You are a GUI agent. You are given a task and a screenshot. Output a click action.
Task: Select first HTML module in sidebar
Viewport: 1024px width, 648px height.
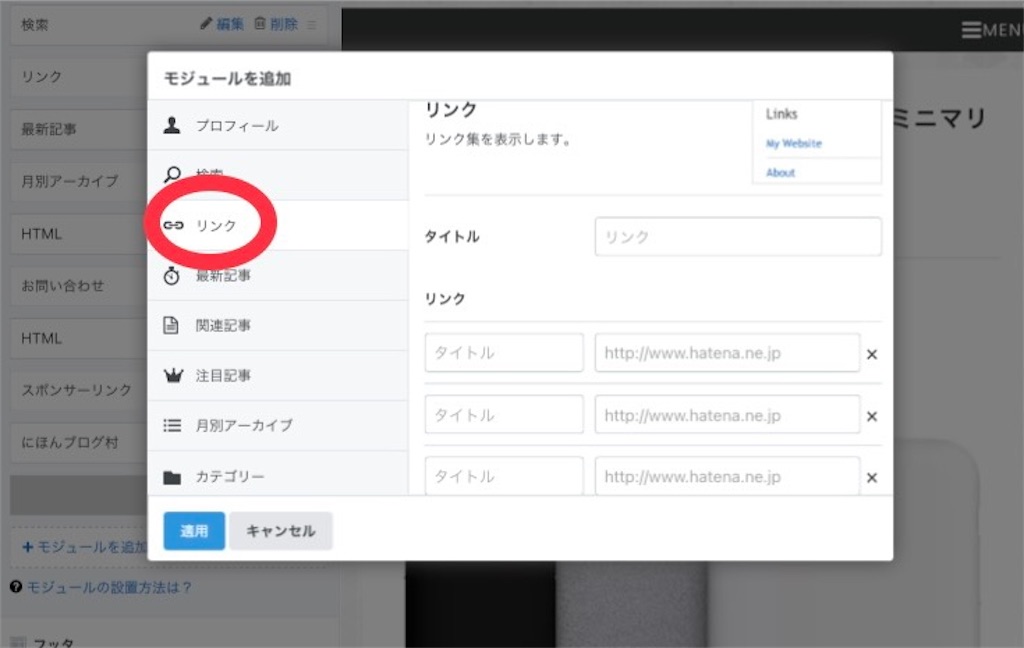point(78,234)
